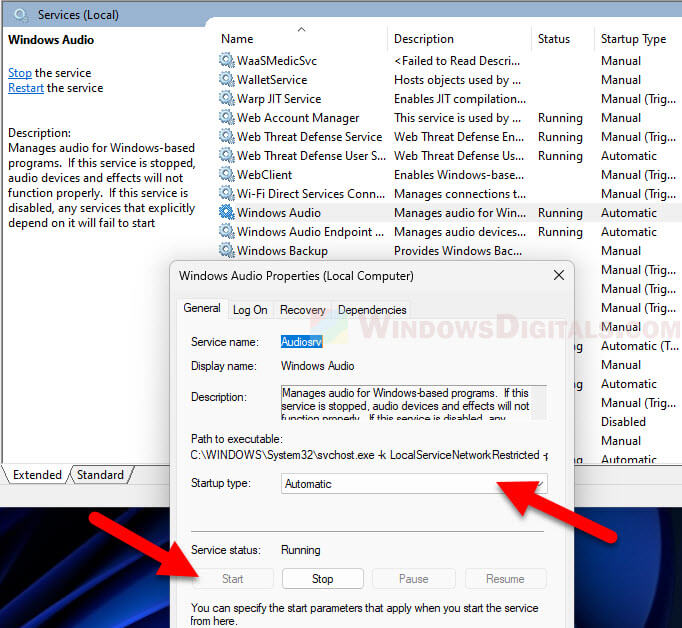682x628 pixels.
Task: Click 'Provides Windows Bac...' description cell
Action: [458, 251]
